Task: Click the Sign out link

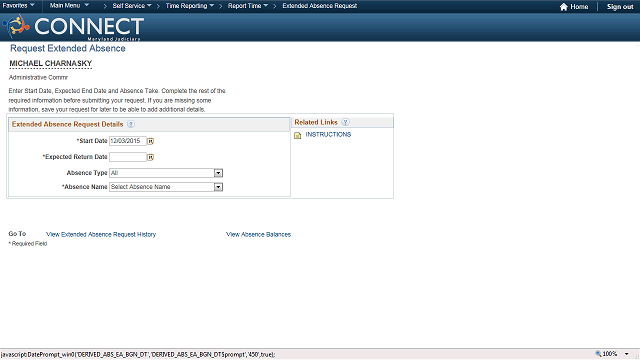Action: coord(620,7)
